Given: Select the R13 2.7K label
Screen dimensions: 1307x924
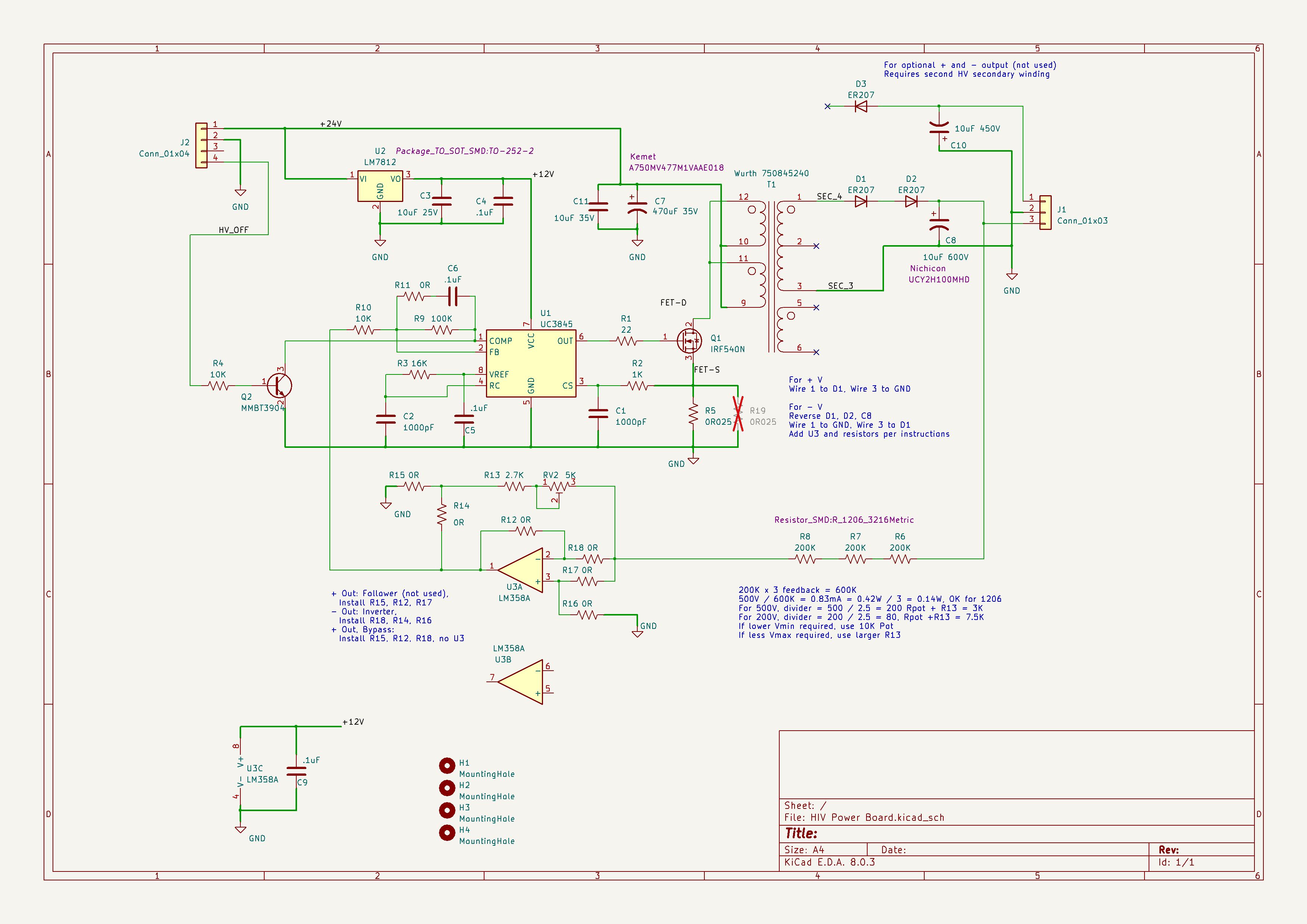Looking at the screenshot, I should click(504, 475).
